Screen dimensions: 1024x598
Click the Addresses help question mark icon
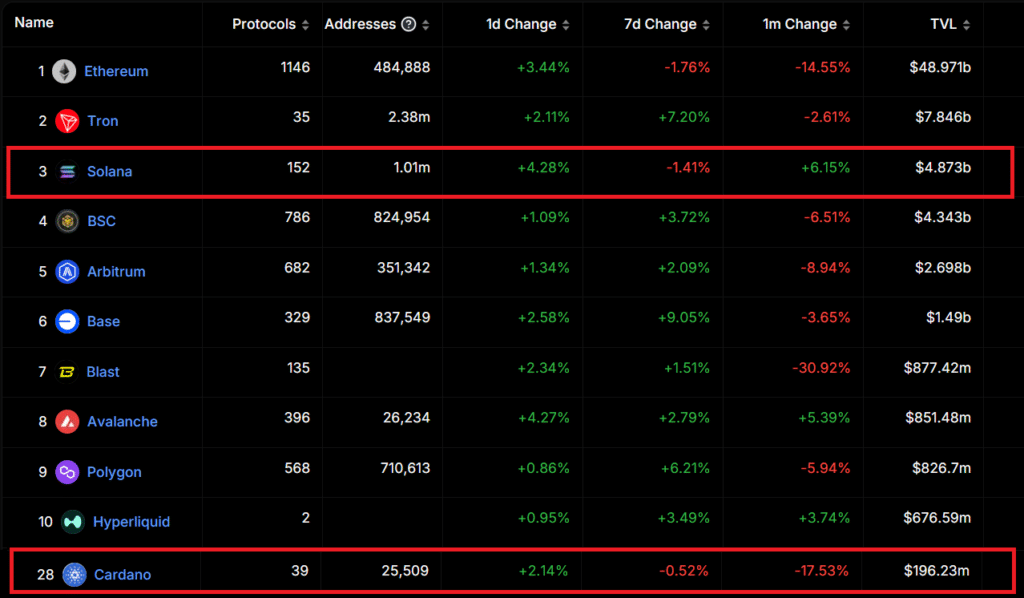(x=408, y=24)
